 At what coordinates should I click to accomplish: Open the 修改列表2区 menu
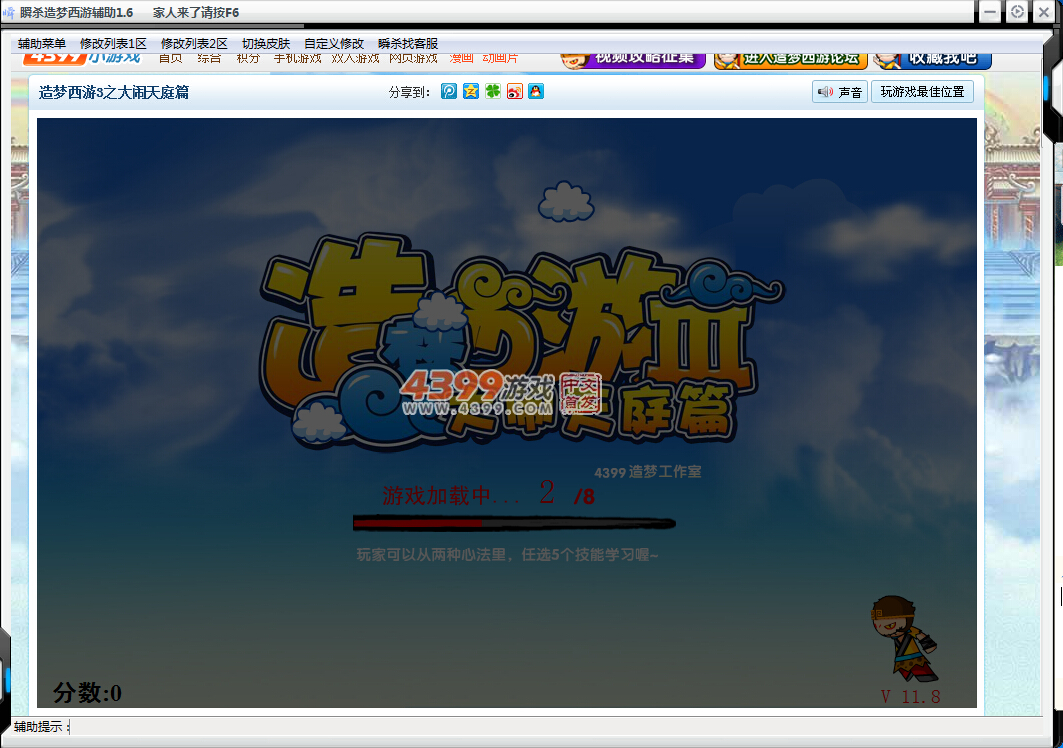pyautogui.click(x=195, y=43)
